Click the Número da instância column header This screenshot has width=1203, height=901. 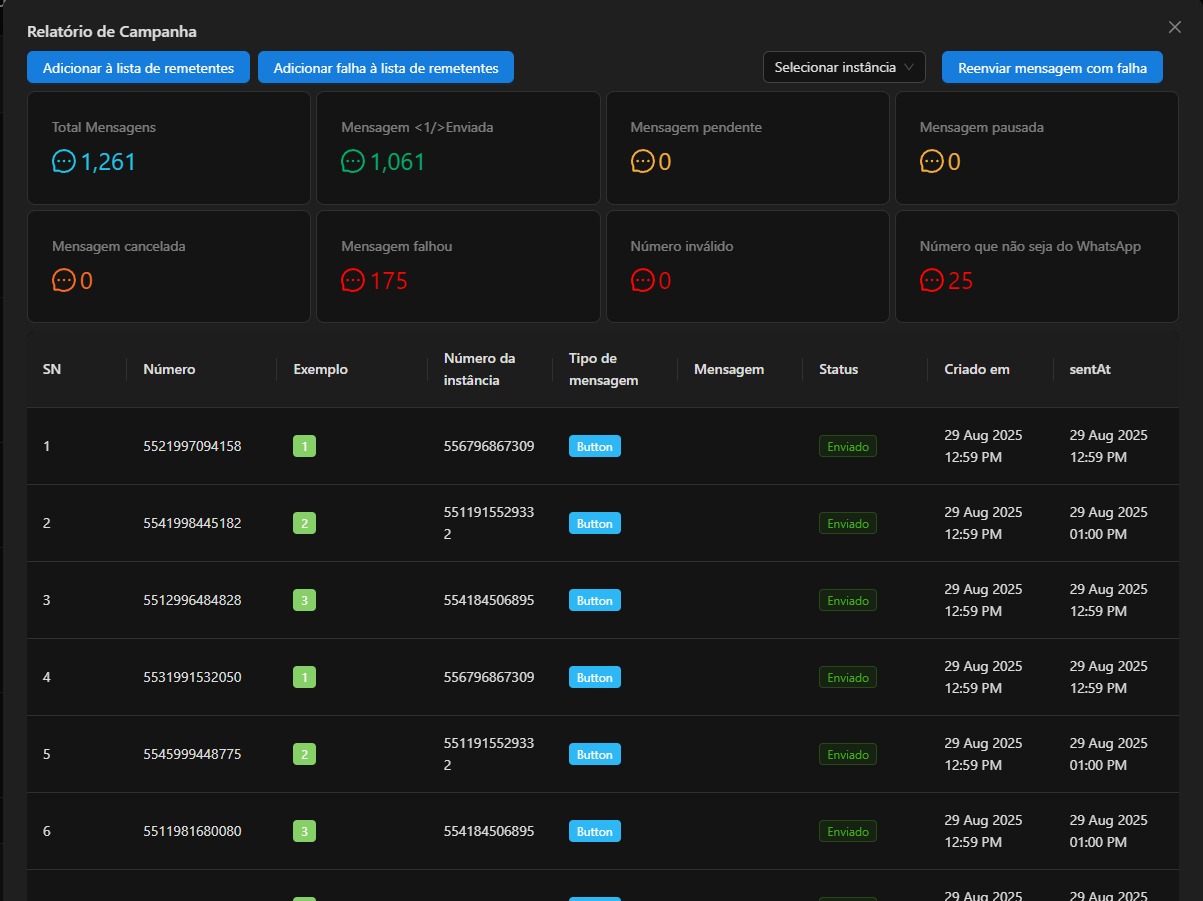(479, 369)
